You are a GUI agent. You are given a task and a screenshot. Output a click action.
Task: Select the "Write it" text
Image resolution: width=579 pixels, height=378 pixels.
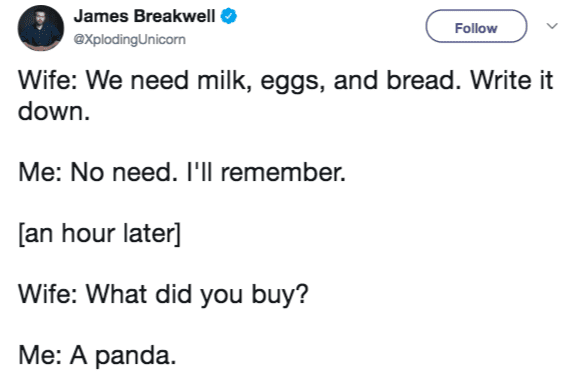pos(512,80)
